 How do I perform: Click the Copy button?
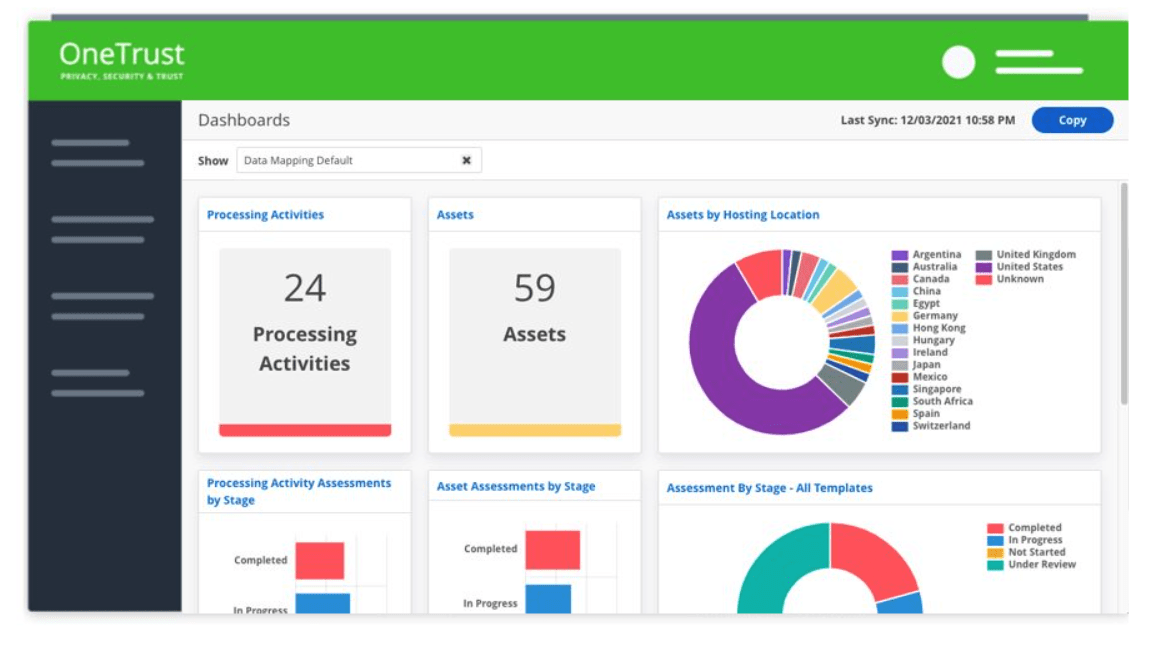pos(1072,120)
